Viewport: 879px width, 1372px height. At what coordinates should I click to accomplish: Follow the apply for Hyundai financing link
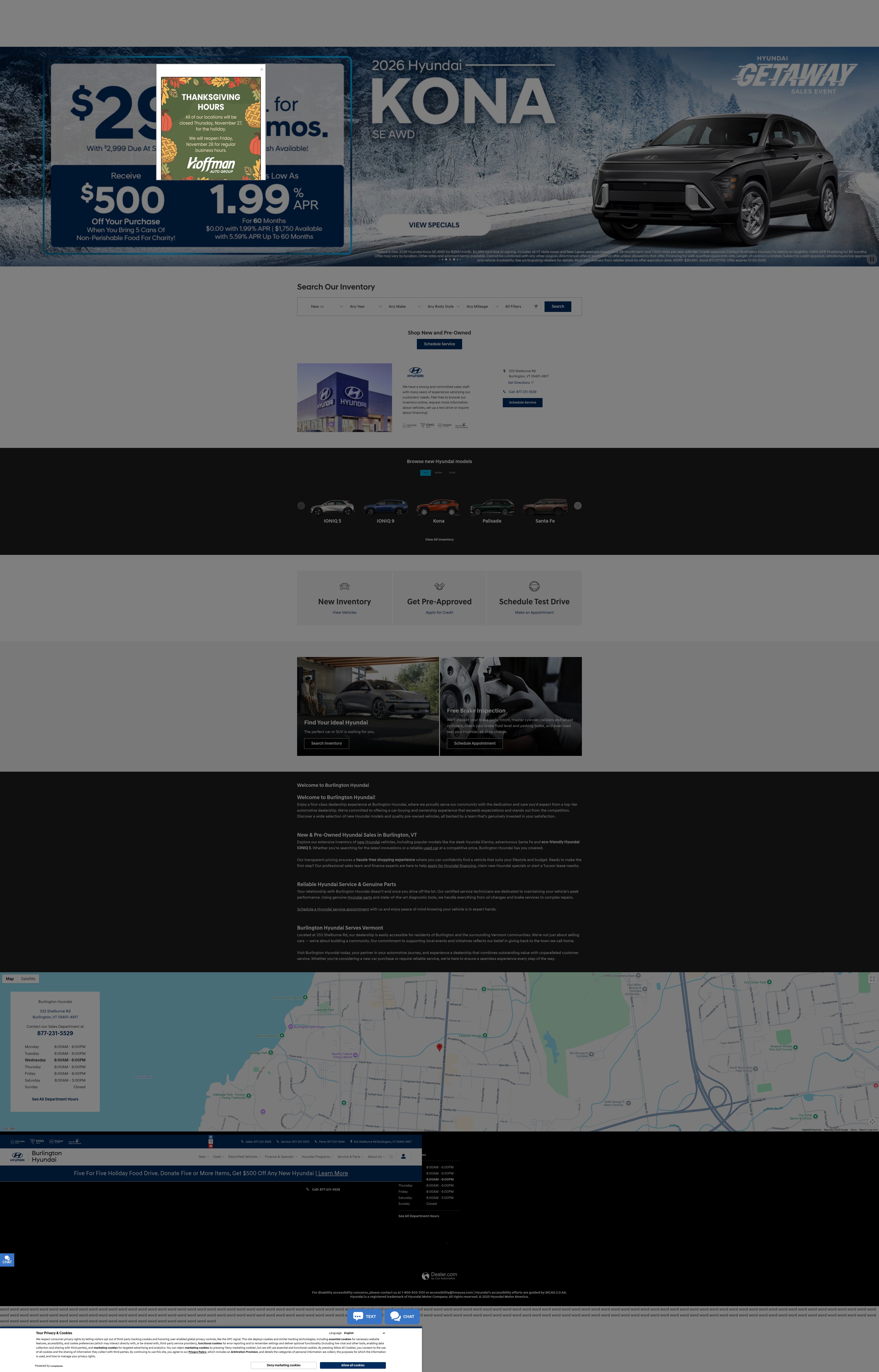pyautogui.click(x=452, y=865)
